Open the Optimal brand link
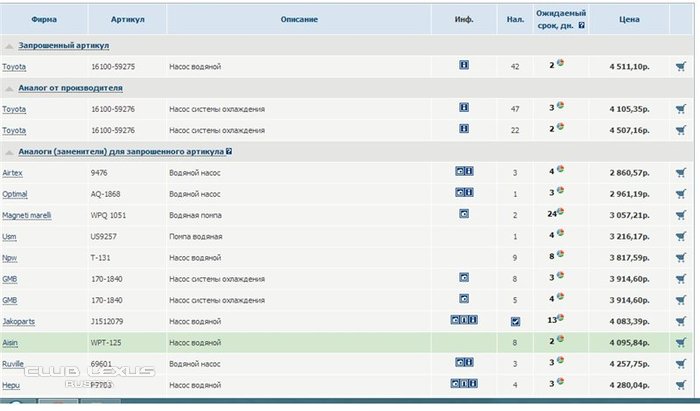 click(x=15, y=193)
